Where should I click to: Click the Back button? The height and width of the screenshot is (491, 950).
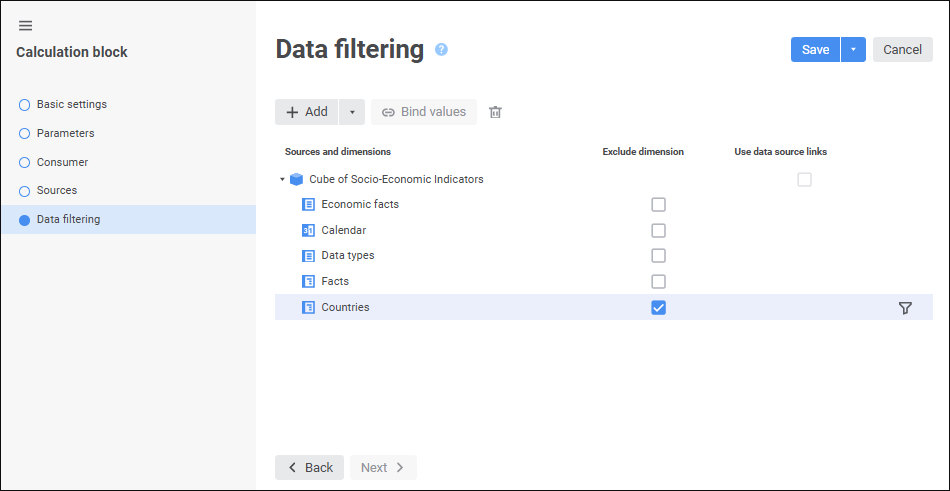309,468
